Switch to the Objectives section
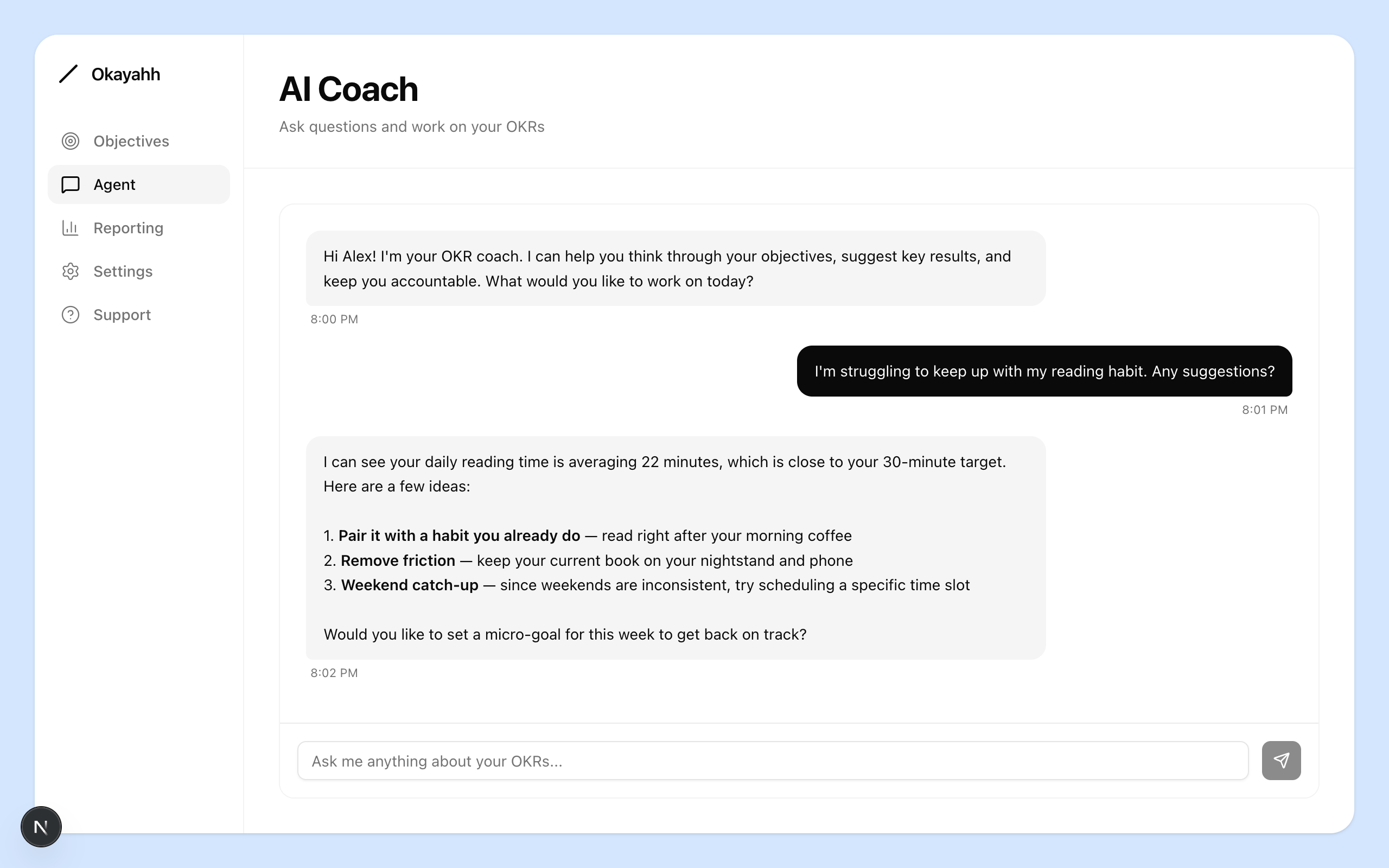 pos(131,141)
